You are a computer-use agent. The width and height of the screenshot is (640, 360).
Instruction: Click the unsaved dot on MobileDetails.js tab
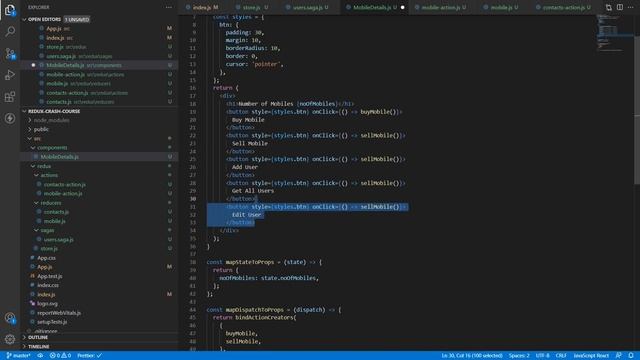pyautogui.click(x=402, y=7)
